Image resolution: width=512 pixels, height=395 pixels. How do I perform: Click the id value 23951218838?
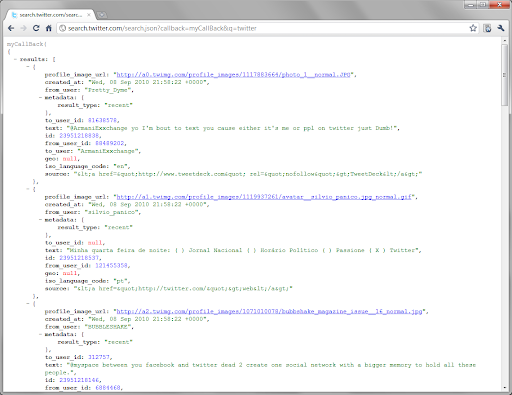click(80, 136)
